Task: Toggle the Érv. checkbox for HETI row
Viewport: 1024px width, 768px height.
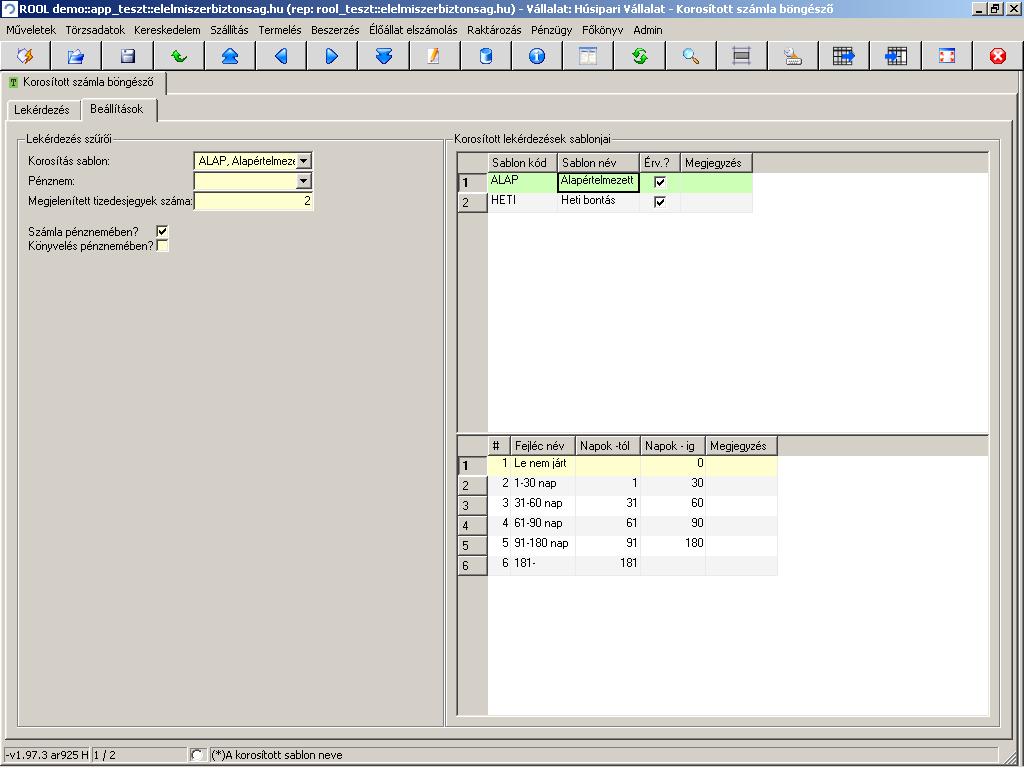Action: coord(660,202)
